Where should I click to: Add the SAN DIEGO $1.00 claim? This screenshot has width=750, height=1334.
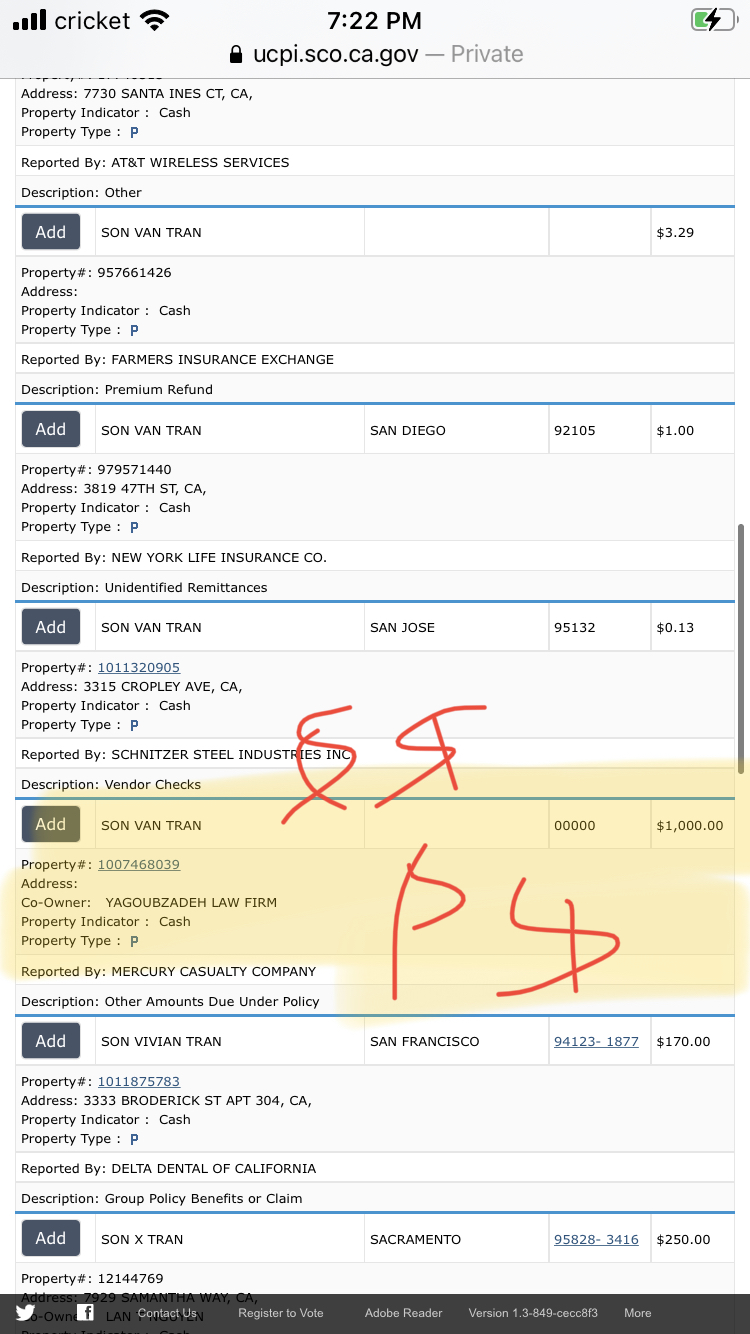51,429
